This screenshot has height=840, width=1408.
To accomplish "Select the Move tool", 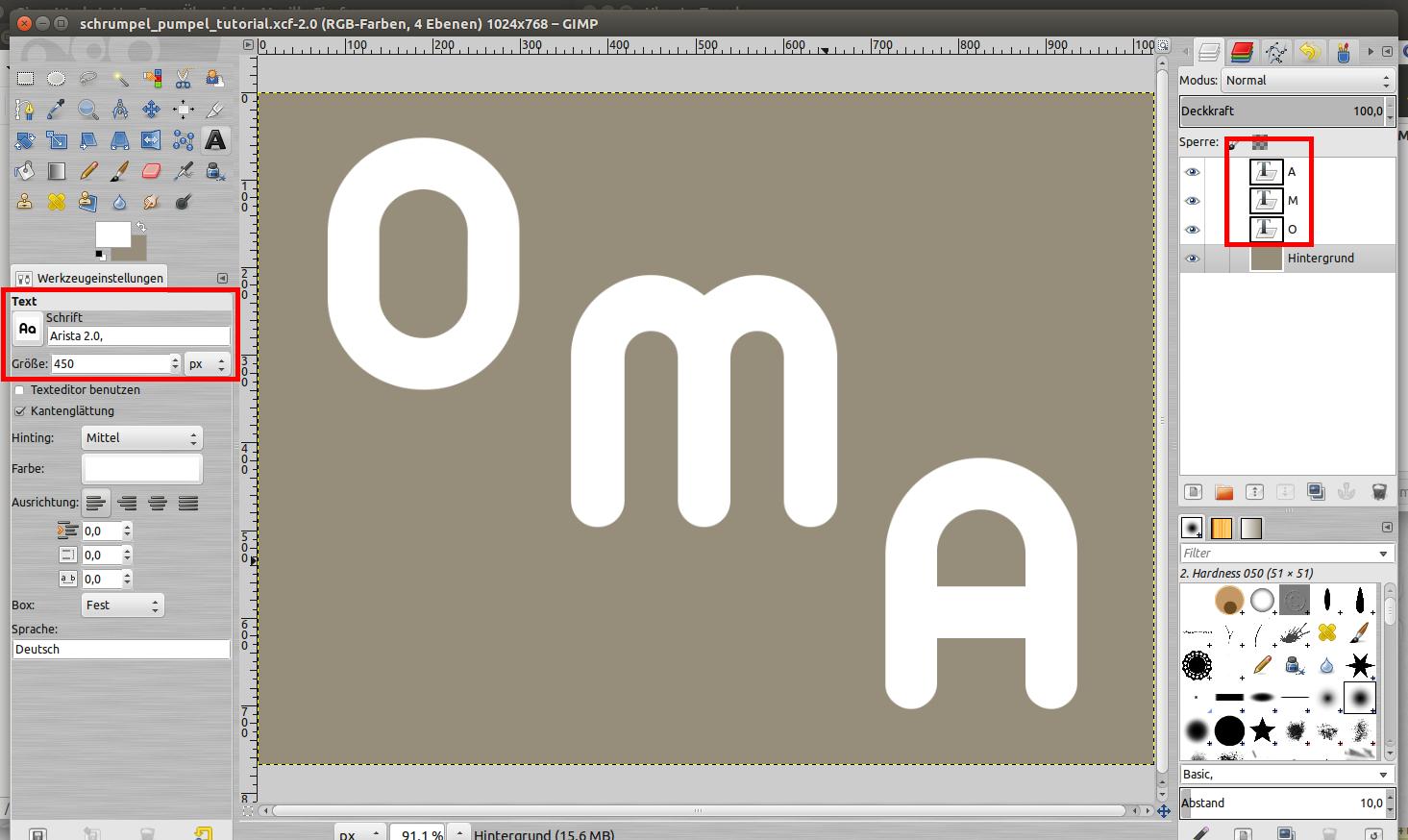I will (x=152, y=110).
